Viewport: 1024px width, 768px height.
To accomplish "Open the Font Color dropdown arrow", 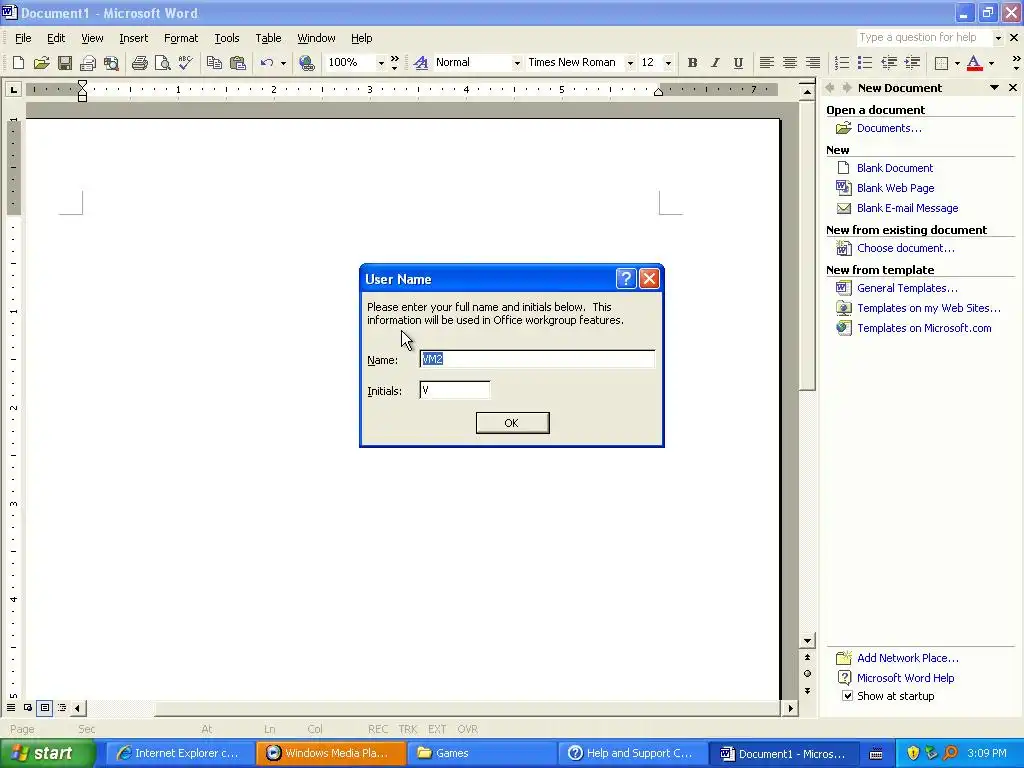I will coord(991,63).
